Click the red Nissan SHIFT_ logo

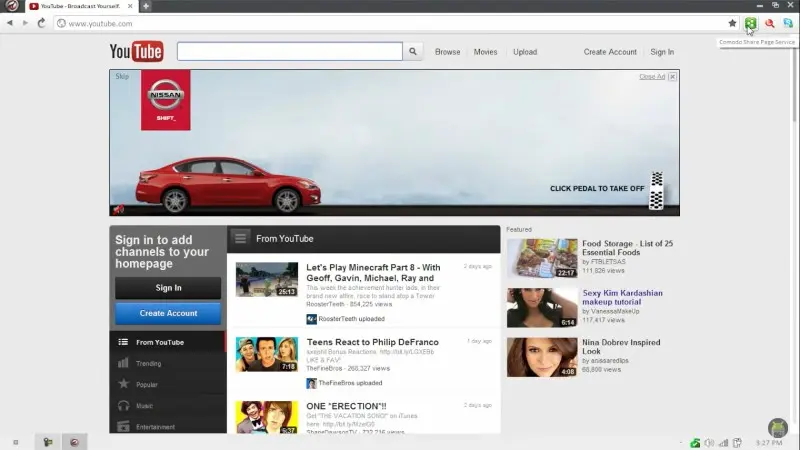pos(165,100)
